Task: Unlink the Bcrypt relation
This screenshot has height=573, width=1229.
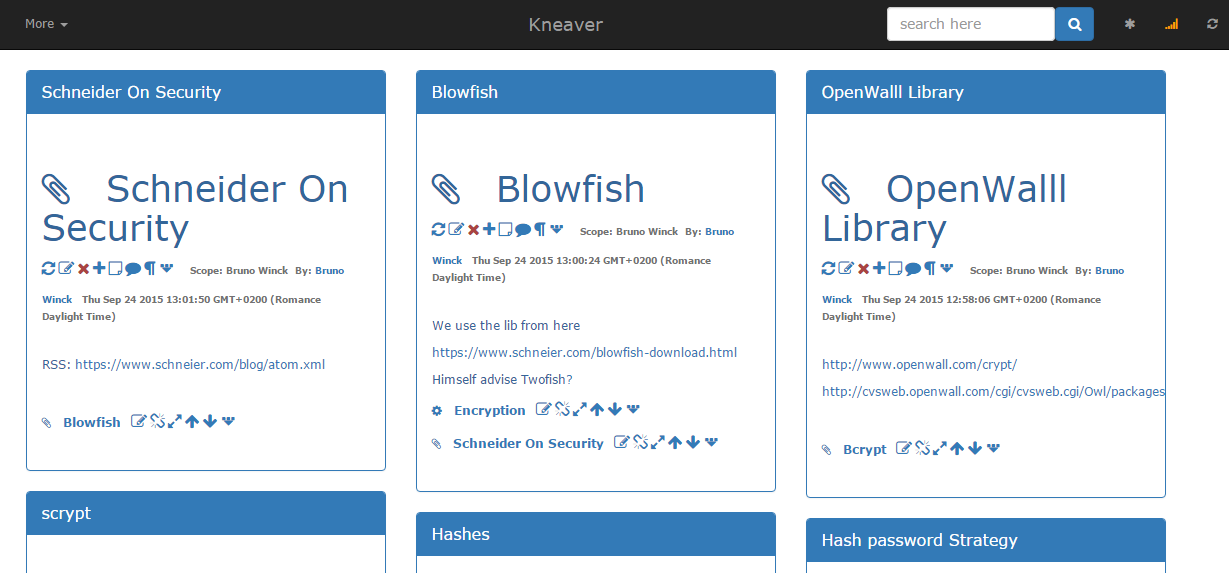Action: point(922,448)
